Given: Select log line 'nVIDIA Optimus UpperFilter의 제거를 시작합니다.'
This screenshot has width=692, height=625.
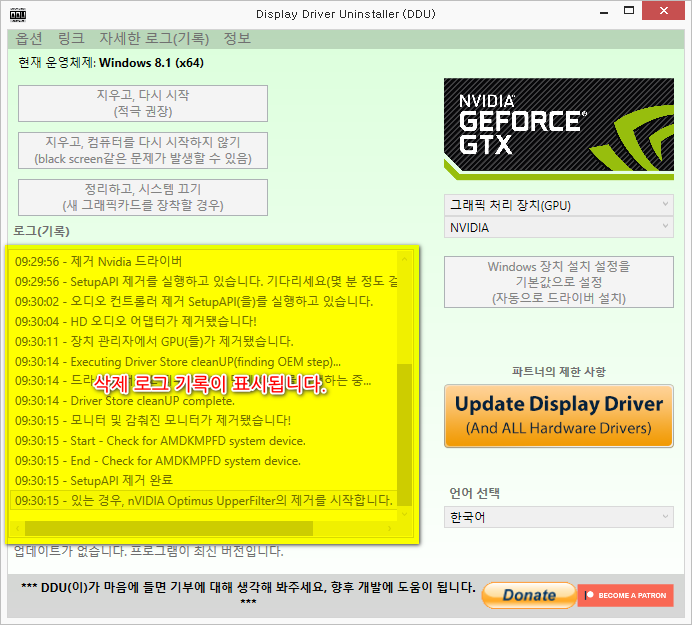Looking at the screenshot, I should (203, 500).
